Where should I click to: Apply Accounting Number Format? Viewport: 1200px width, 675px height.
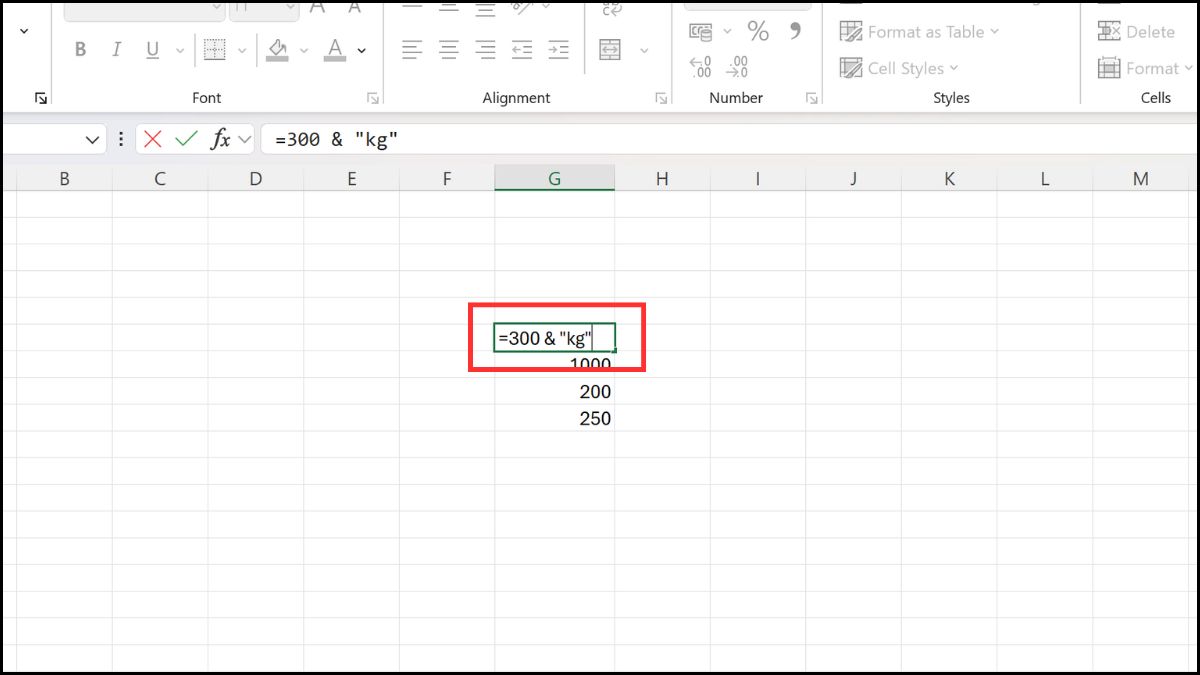[701, 31]
